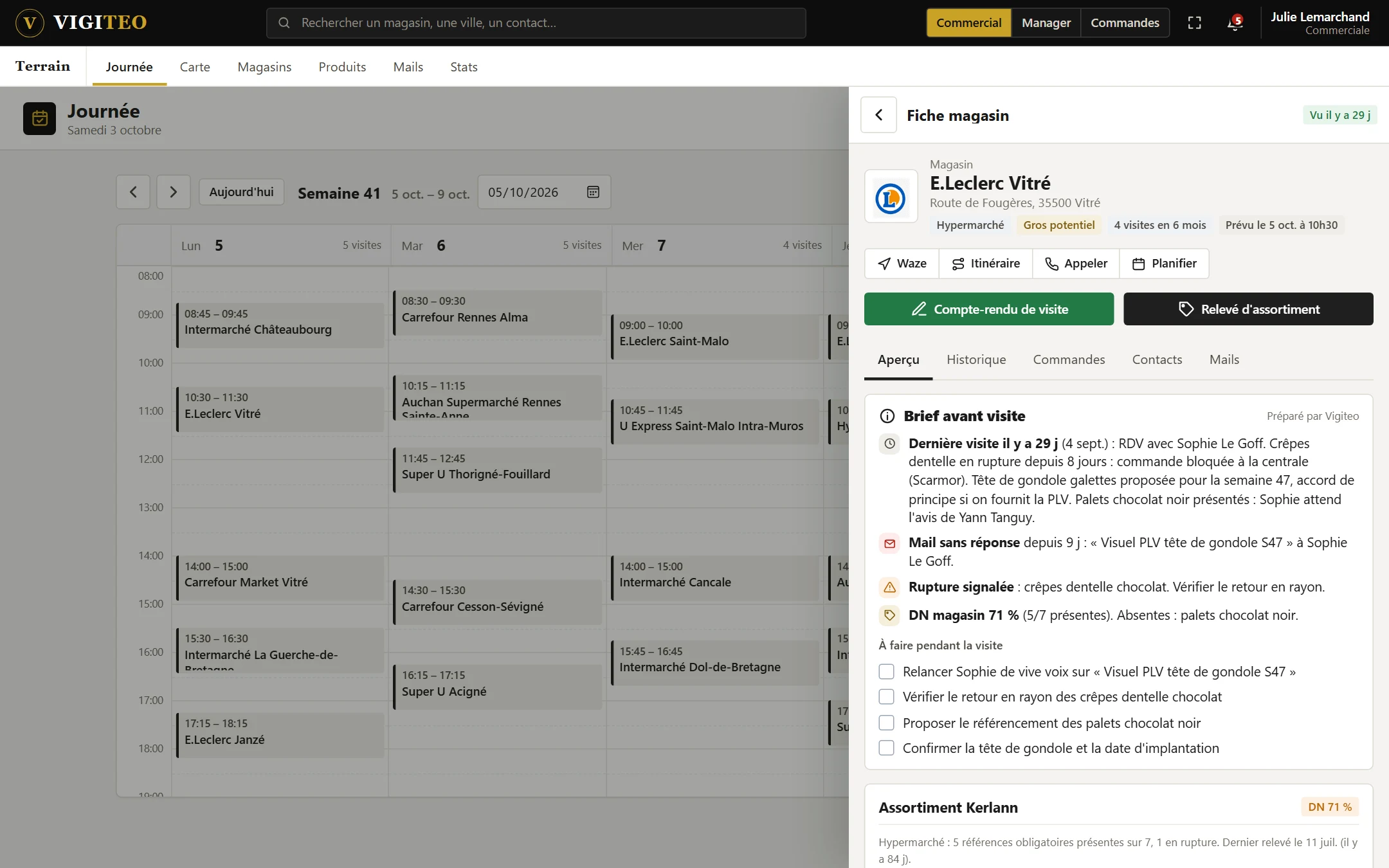Start Compte-rendu de visite
This screenshot has height=868, width=1389.
tap(988, 309)
